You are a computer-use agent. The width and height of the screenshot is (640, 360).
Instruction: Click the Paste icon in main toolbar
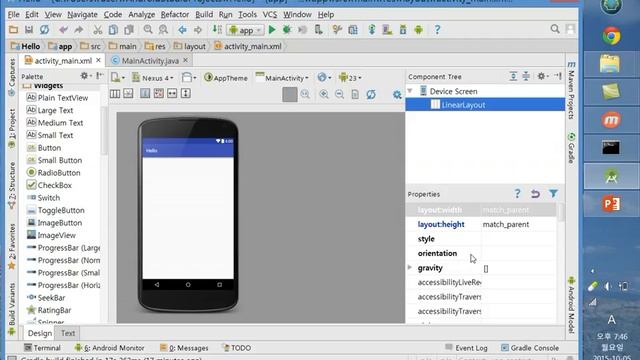[x=129, y=30]
